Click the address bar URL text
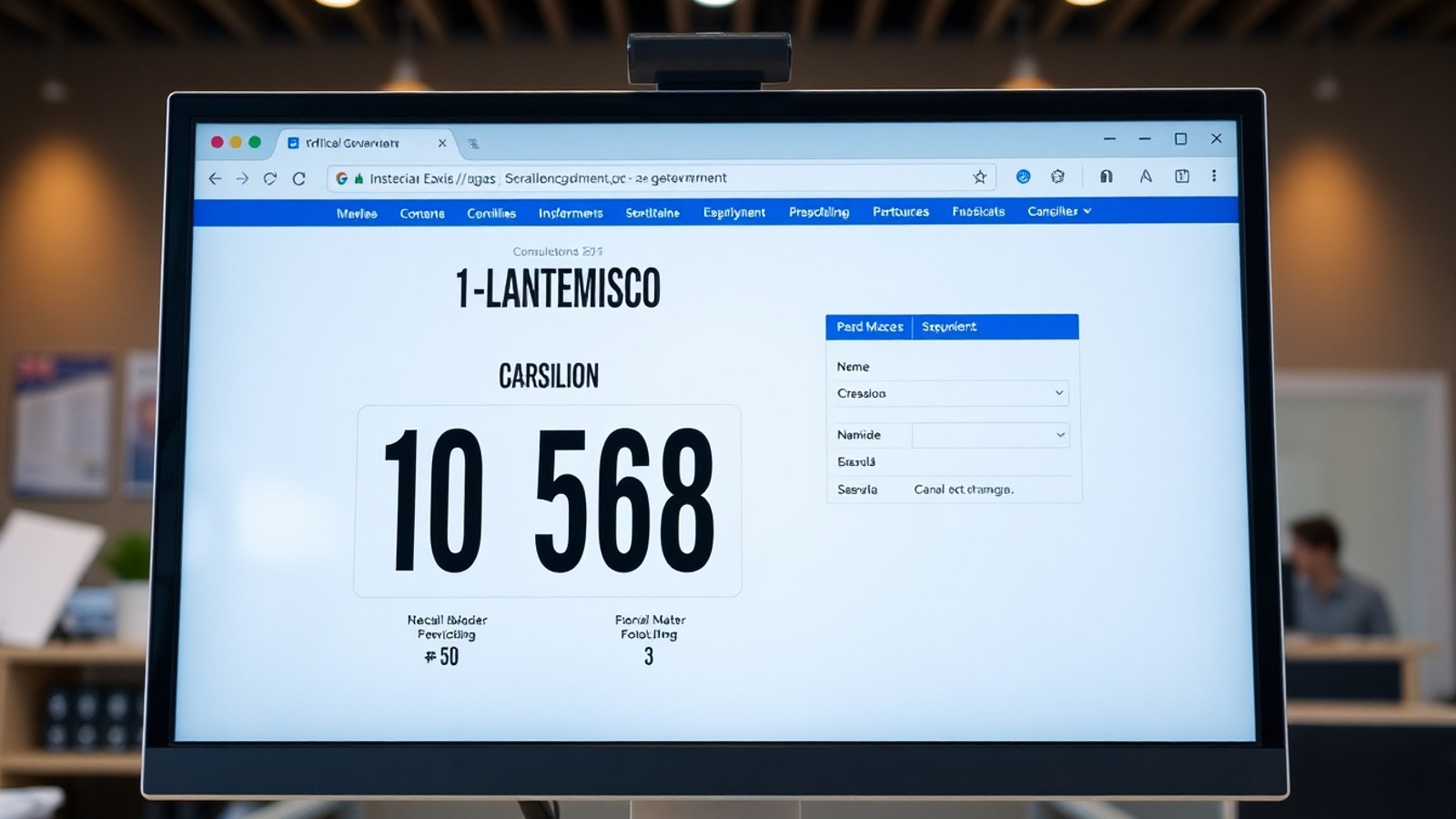This screenshot has height=819, width=1456. tap(548, 178)
